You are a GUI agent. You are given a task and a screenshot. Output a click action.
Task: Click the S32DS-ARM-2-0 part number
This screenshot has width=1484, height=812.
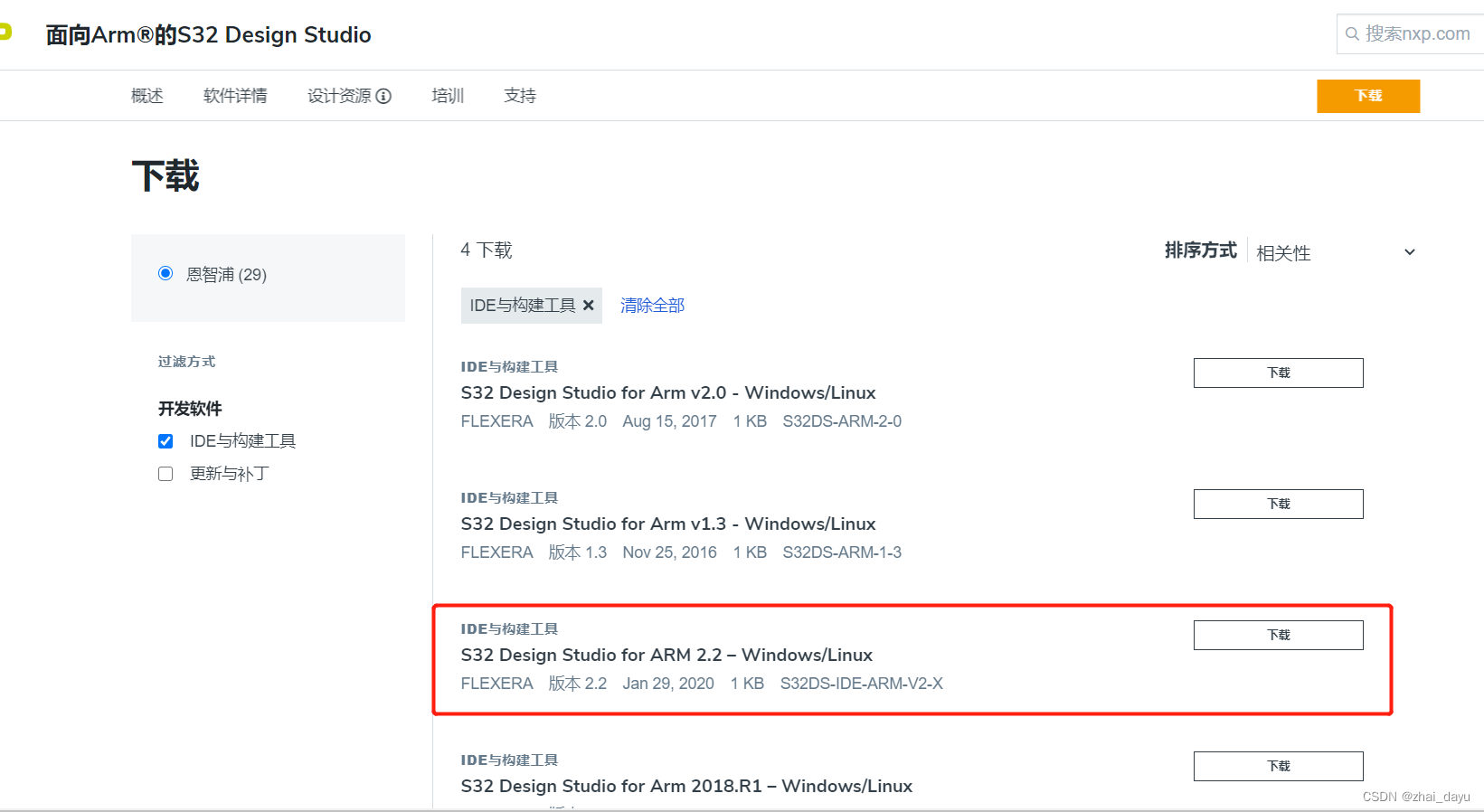tap(842, 421)
